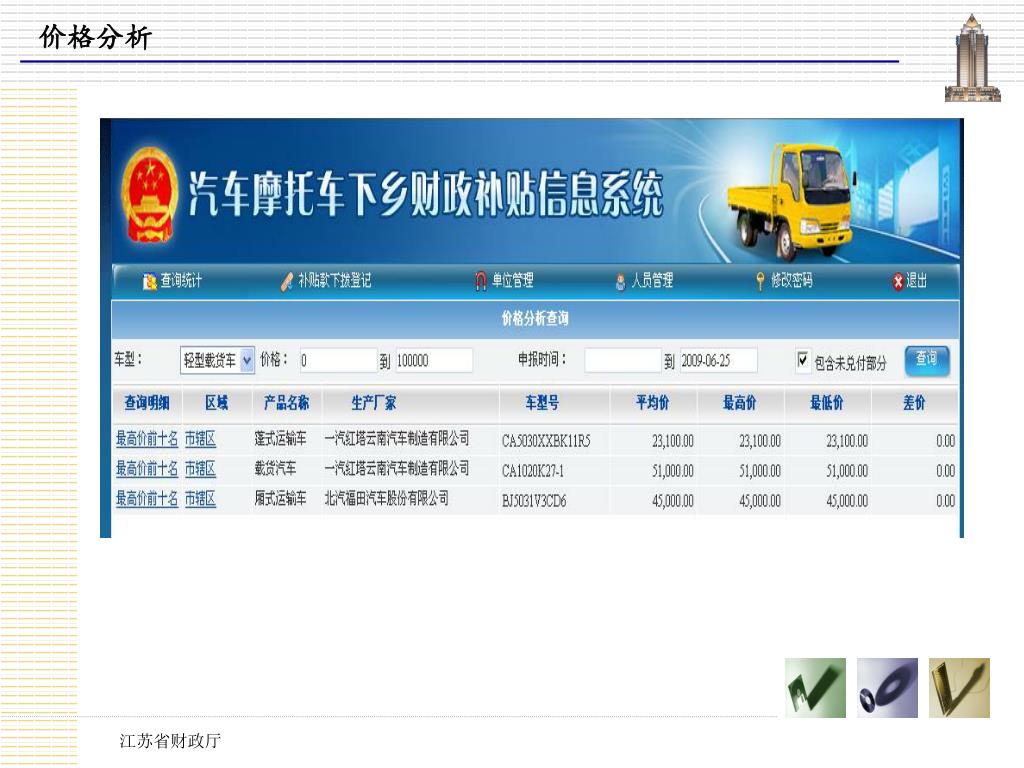
Task: Open 补贴款下拨登记 menu item
Action: [334, 281]
